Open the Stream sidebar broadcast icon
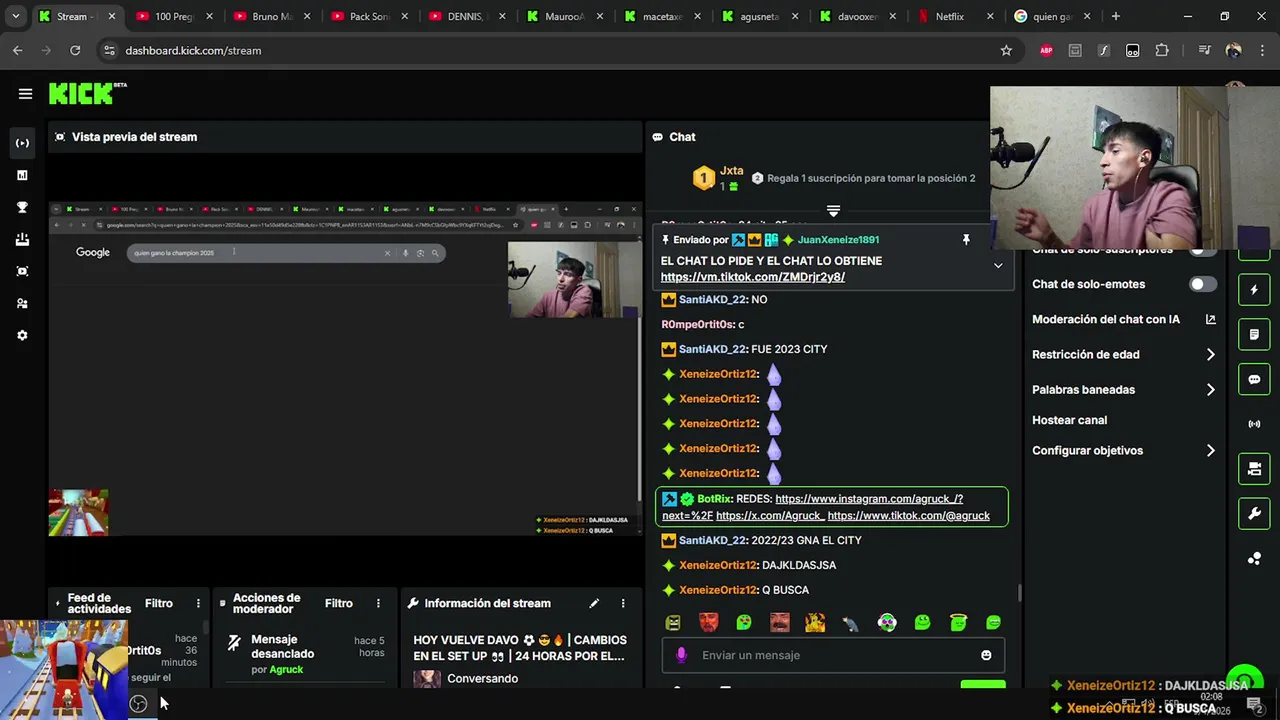Image resolution: width=1280 pixels, height=720 pixels. tap(22, 143)
